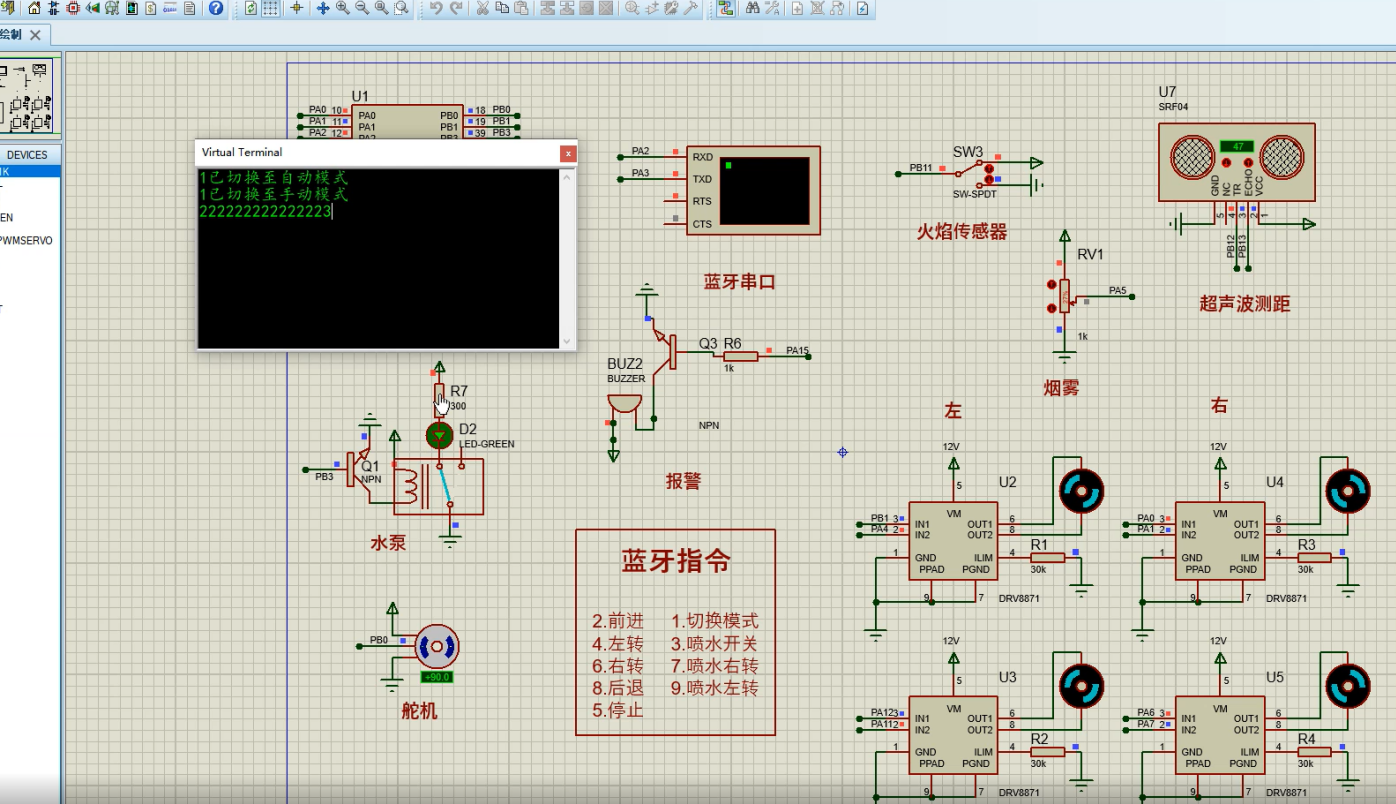Toggle the grid dots display
The image size is (1396, 804).
point(270,8)
